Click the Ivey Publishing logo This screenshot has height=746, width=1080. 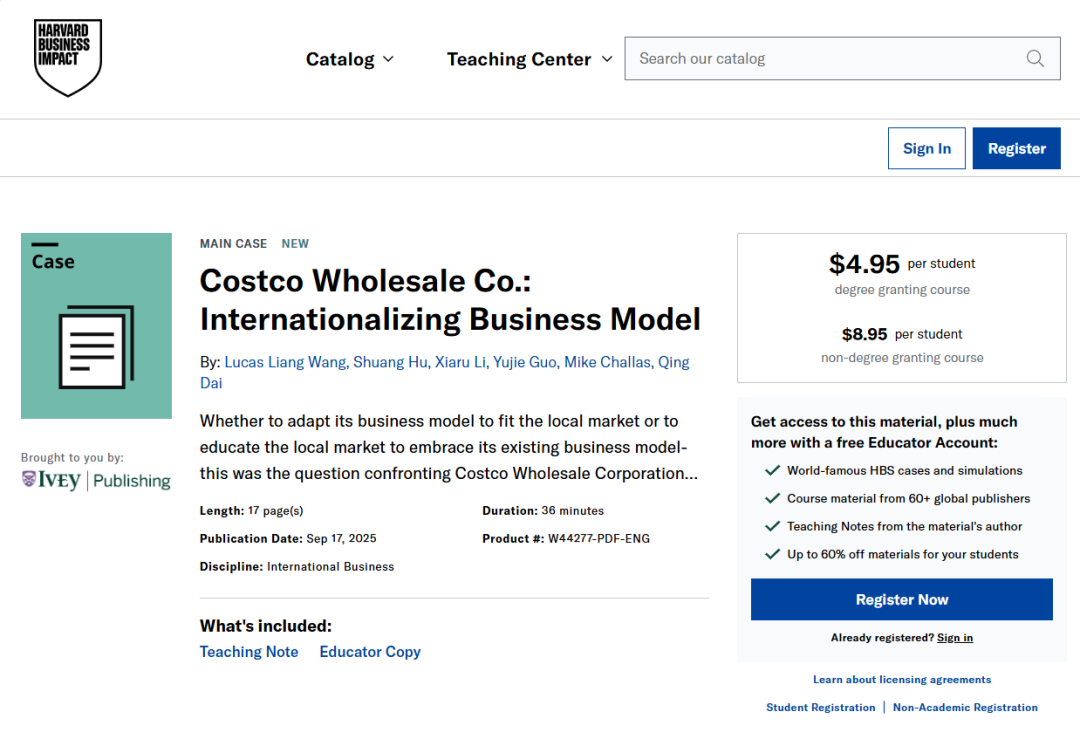click(96, 480)
